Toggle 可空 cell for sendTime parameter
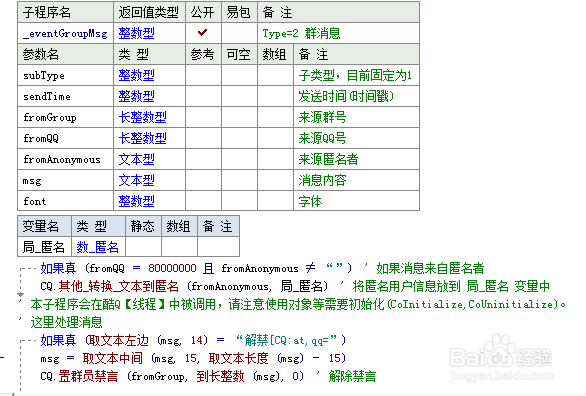Image resolution: width=586 pixels, height=396 pixels. [239, 96]
